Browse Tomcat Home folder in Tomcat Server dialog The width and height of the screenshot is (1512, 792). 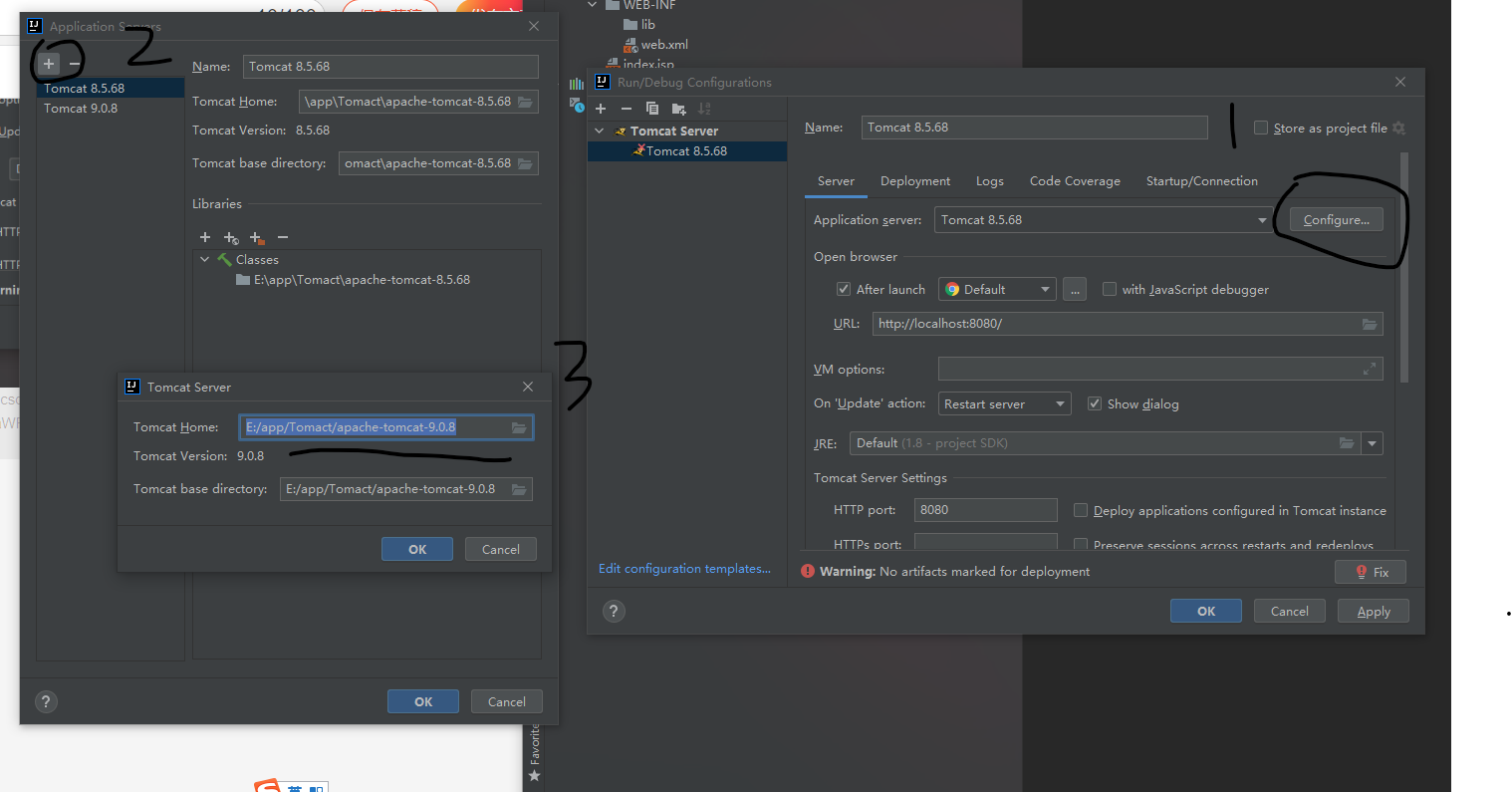519,427
